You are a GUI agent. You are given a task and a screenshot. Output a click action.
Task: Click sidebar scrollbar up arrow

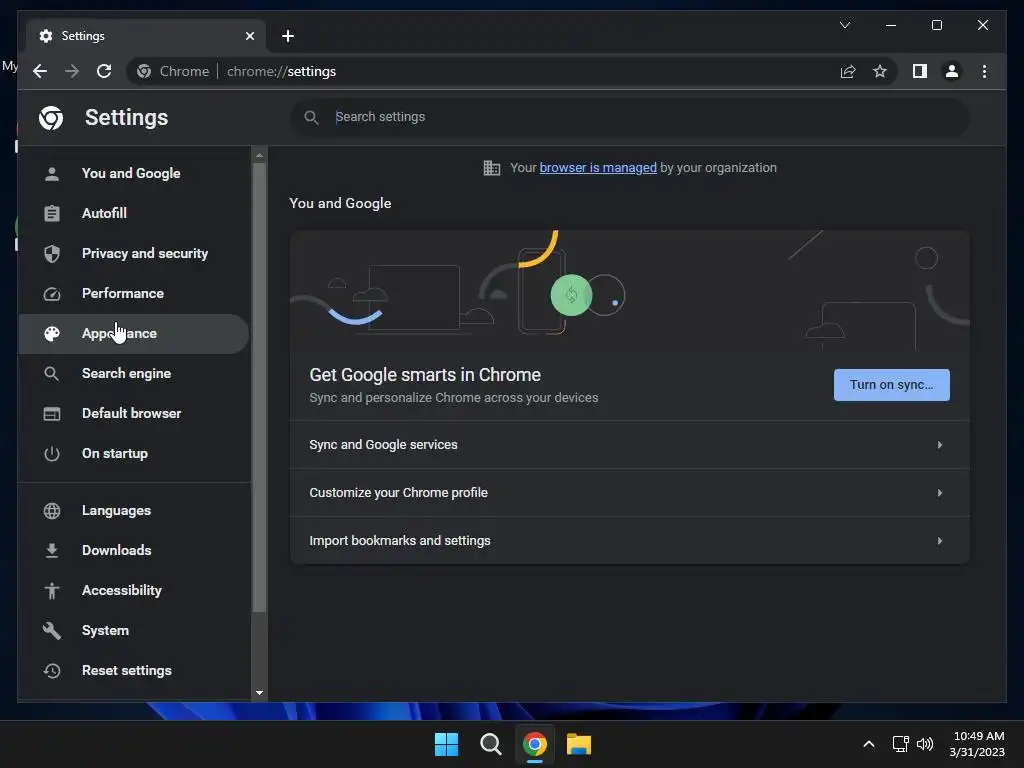[x=259, y=155]
